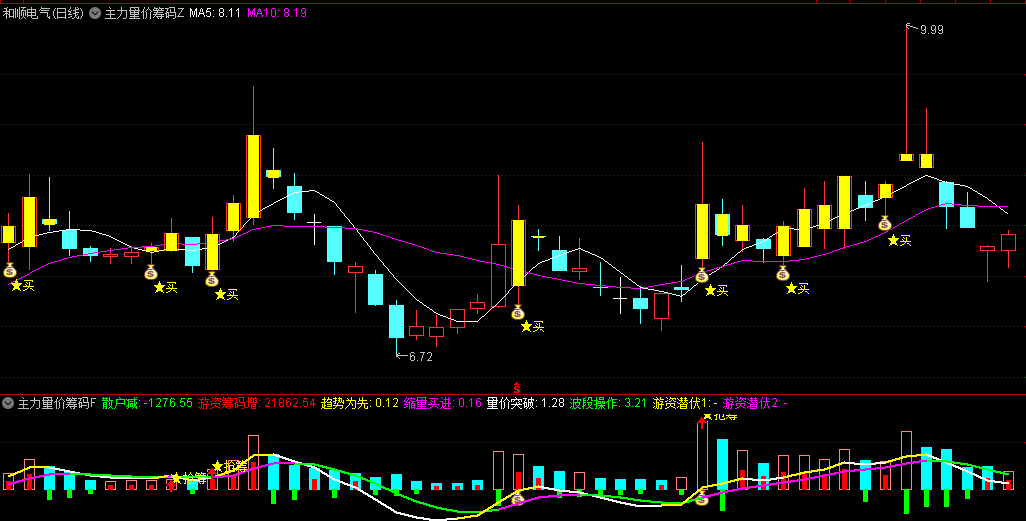Screen dimensions: 1026x521
Task: Click the 游资潜伏2: - reading
Action: (755, 403)
